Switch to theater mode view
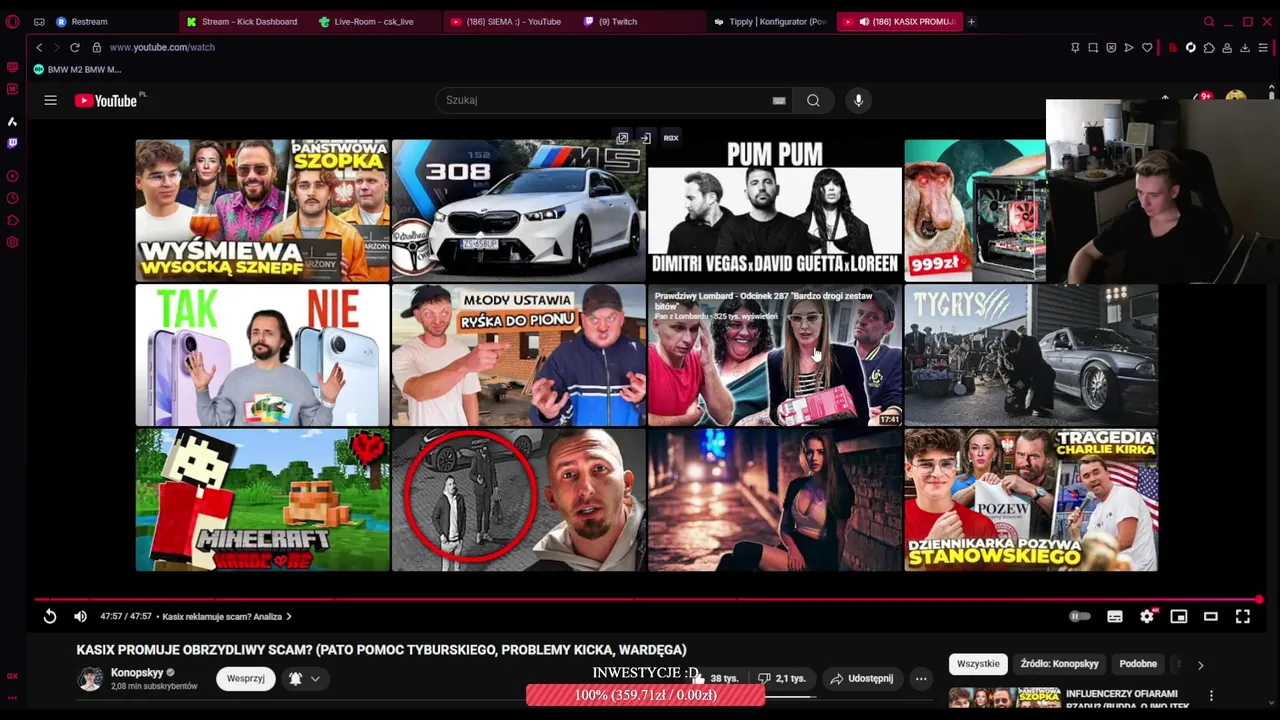1280x720 pixels. pos(1210,617)
